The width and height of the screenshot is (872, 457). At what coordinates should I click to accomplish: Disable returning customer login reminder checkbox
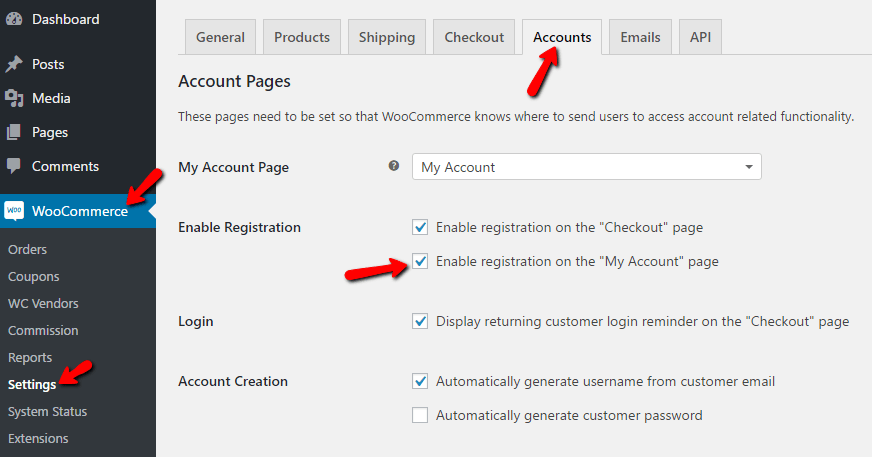(x=420, y=322)
